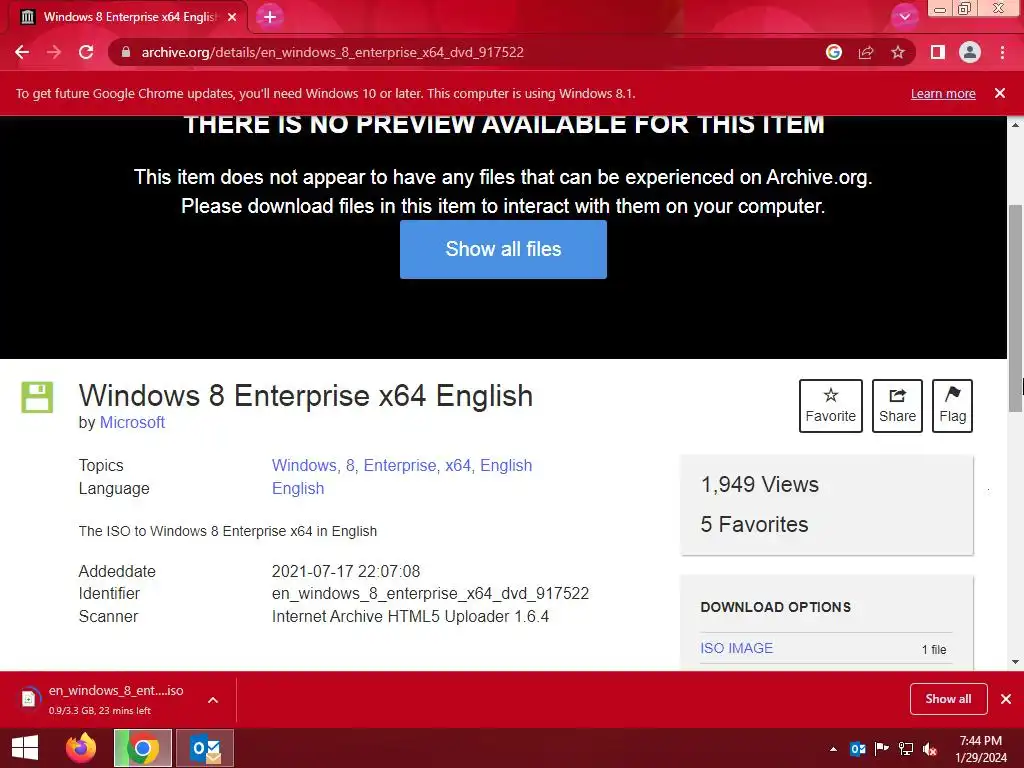Launch Firefox from the taskbar
This screenshot has width=1024, height=768.
81,748
